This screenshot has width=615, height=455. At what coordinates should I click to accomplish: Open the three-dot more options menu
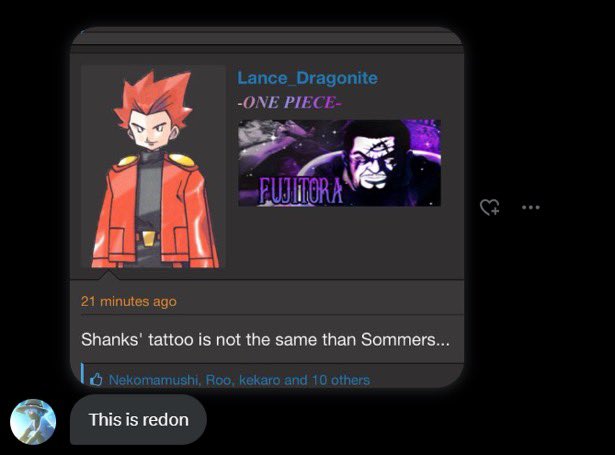pyautogui.click(x=531, y=207)
